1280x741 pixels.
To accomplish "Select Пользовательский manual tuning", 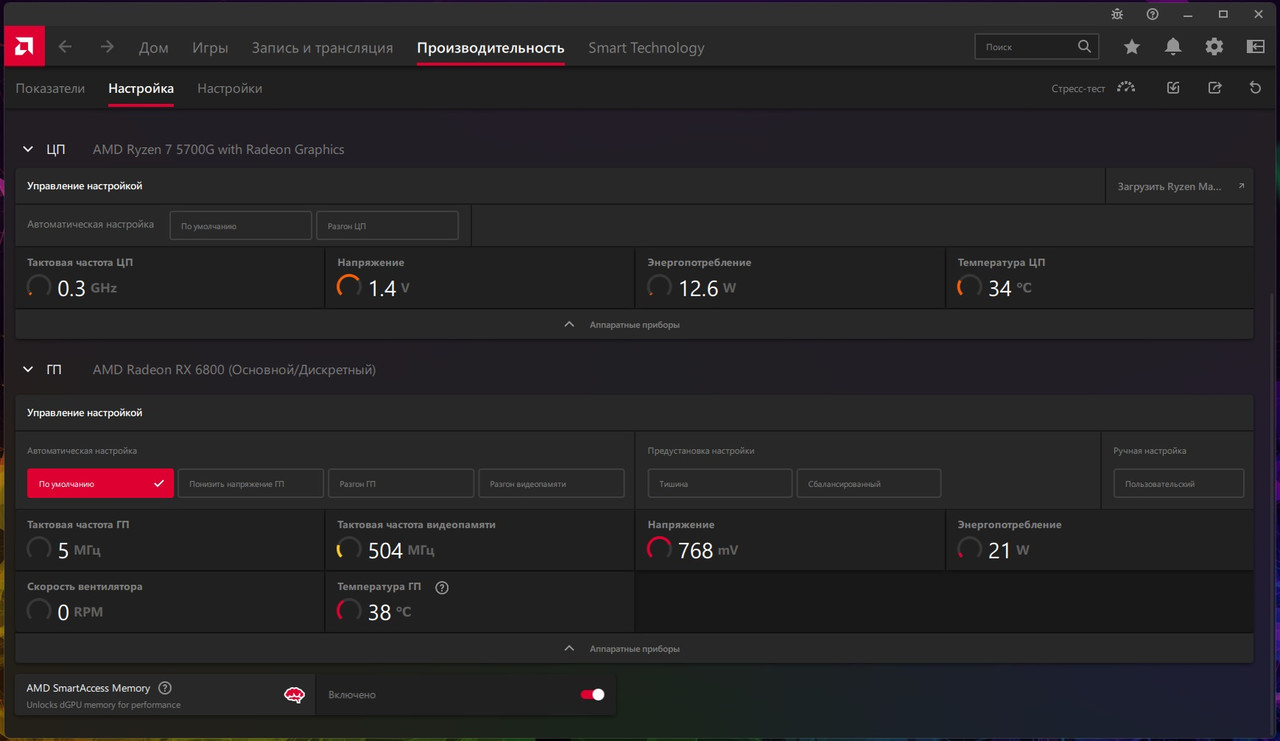I will 1179,483.
